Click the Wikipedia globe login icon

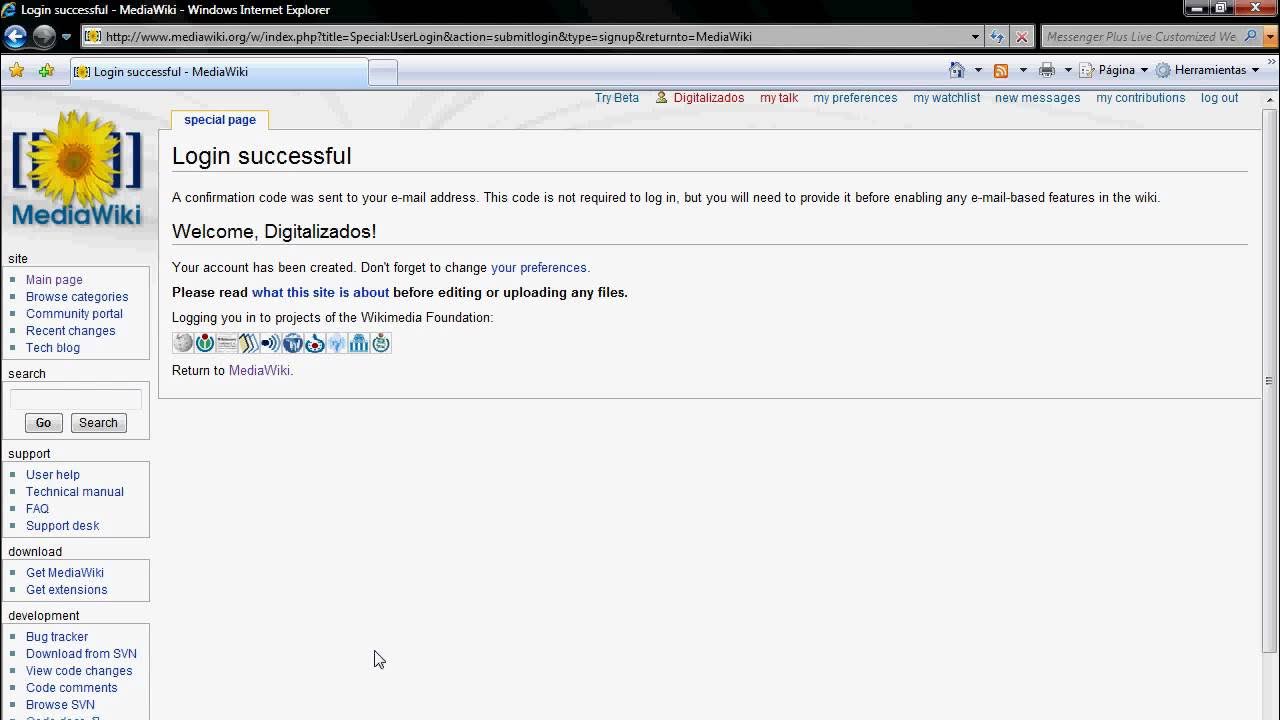tap(183, 343)
